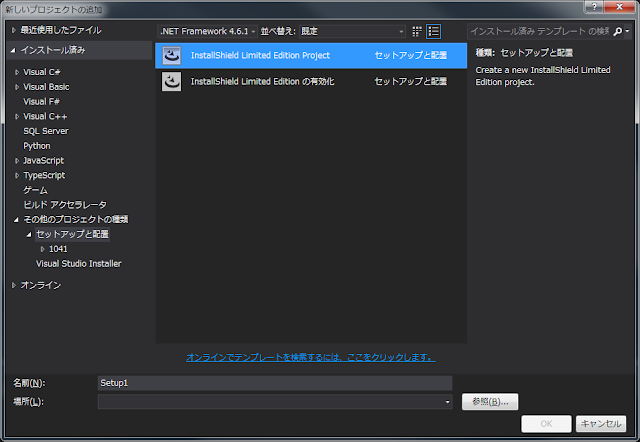The height and width of the screenshot is (442, 640).
Task: Expand the JavaScript node
Action: tap(17, 161)
